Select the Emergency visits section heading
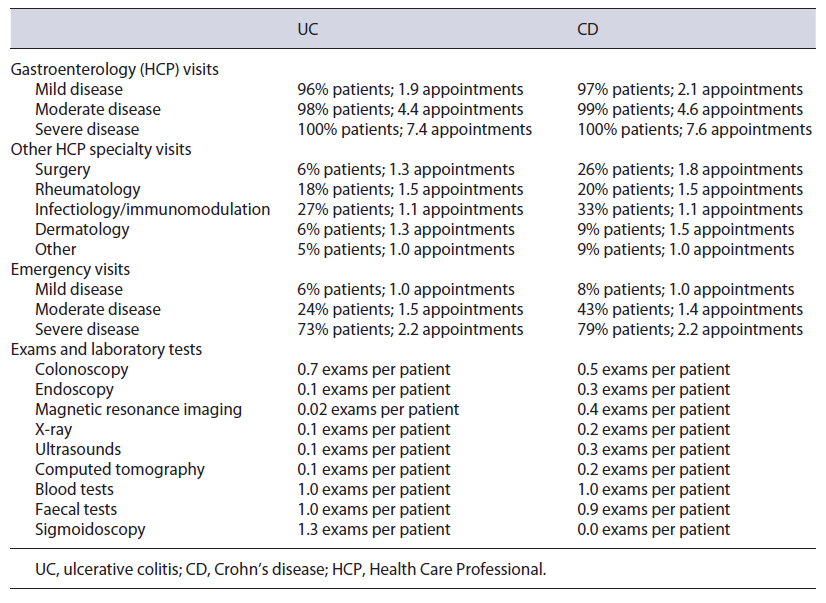826x603 pixels. click(x=70, y=270)
